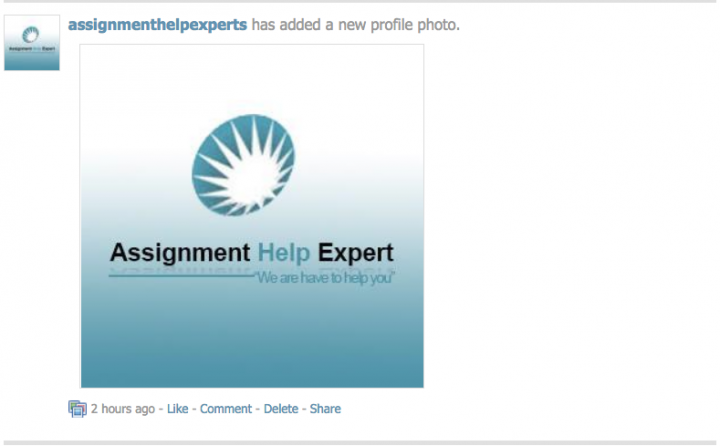The width and height of the screenshot is (720, 446).
Task: Click the 'We are have to help you' tagline
Action: [x=325, y=278]
